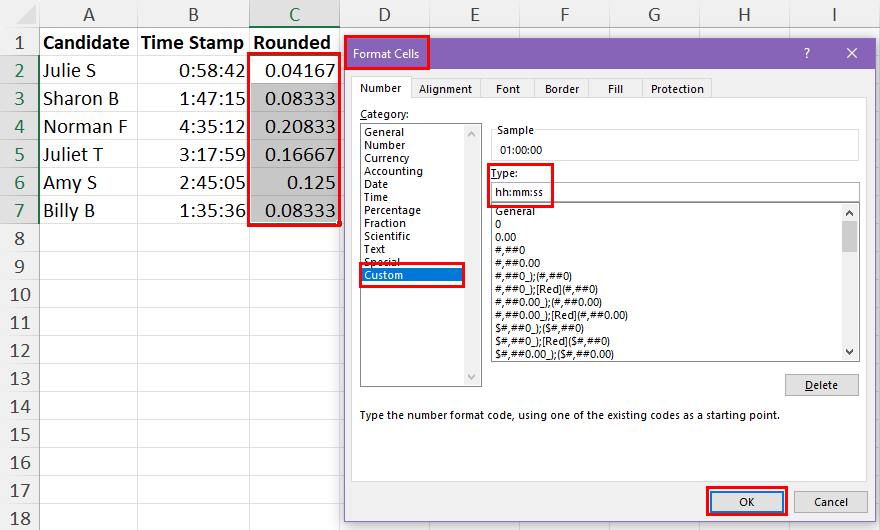
Task: Select row 12 header
Action: [20, 350]
